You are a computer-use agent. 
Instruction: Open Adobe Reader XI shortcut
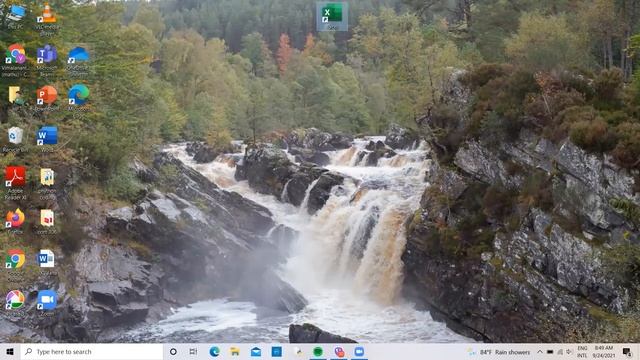16,182
